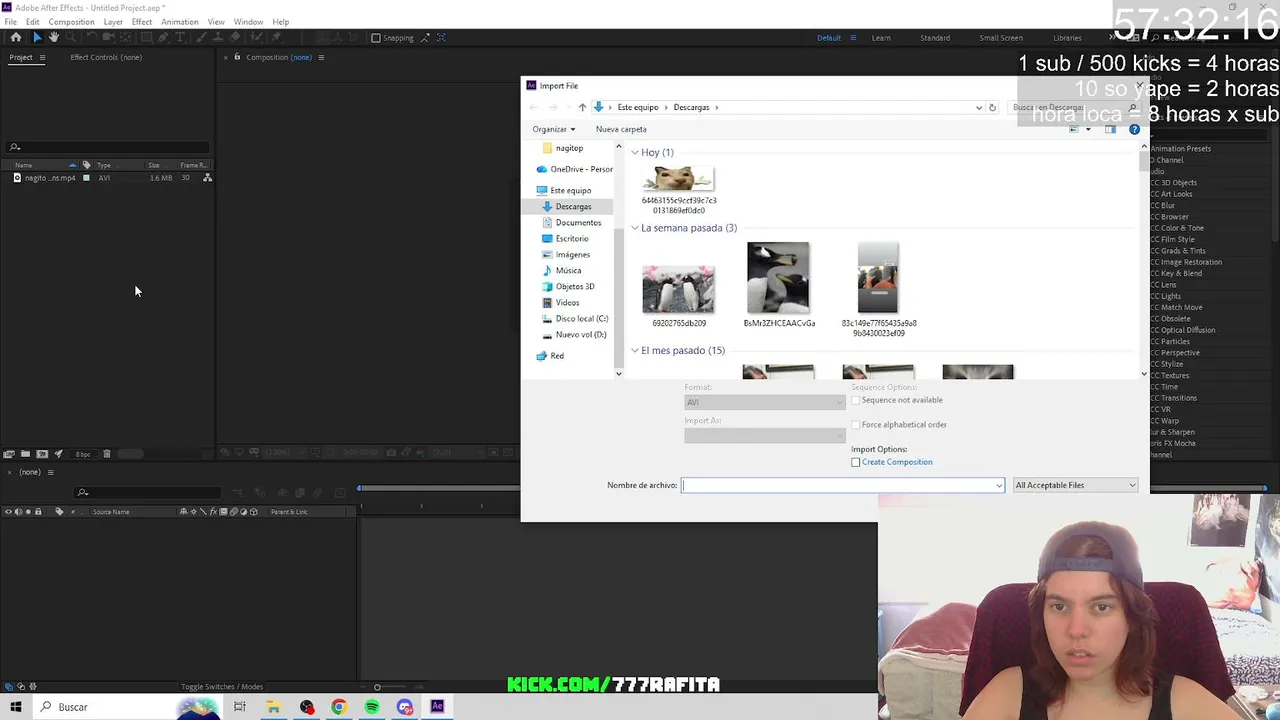Viewport: 1280px width, 720px height.
Task: Open the file name history dropdown arrow
Action: 998,485
